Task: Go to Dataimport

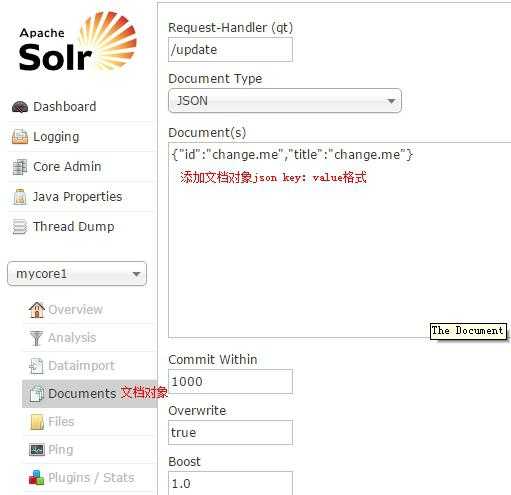Action: pos(81,365)
